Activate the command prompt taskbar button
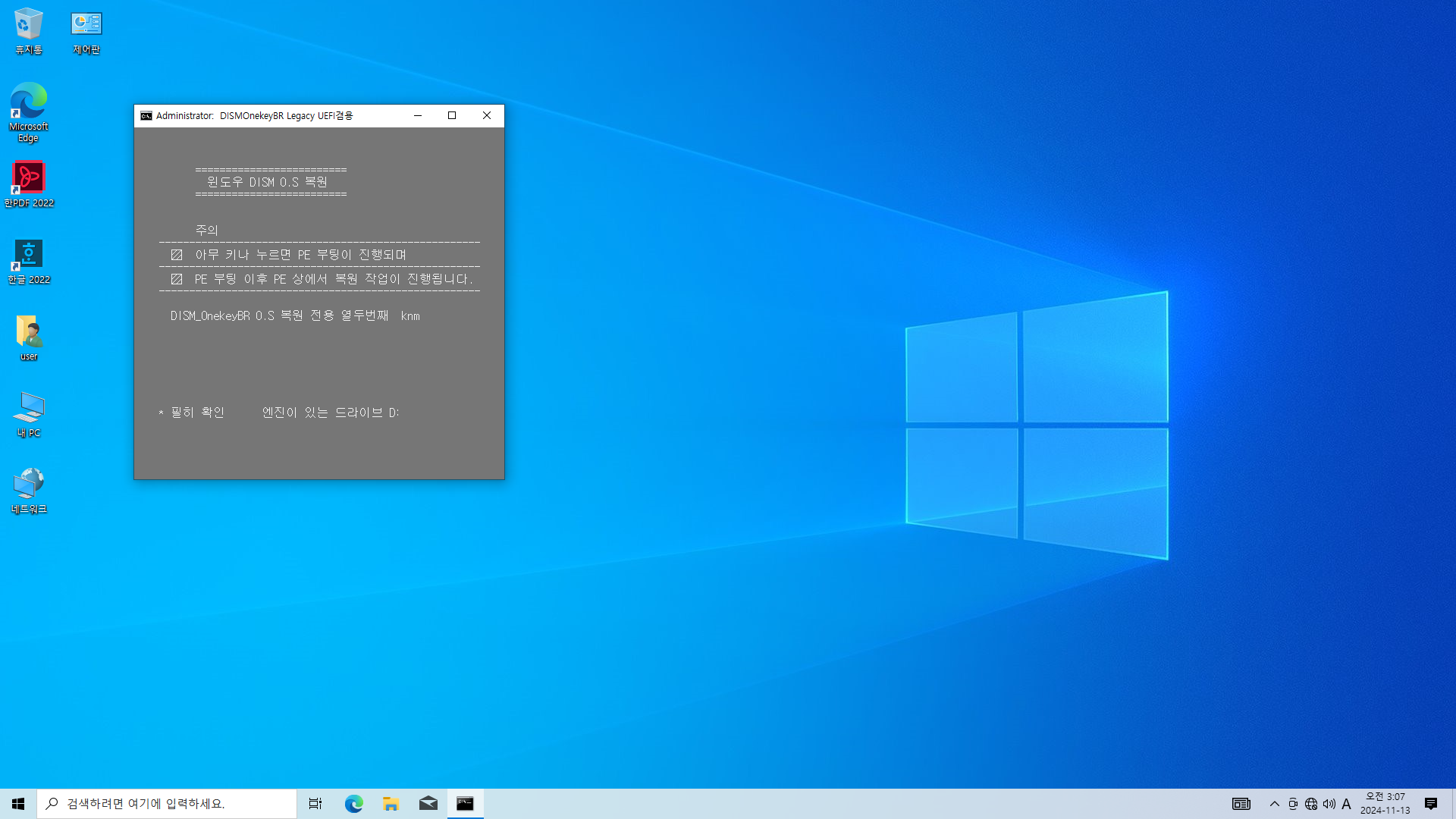The width and height of the screenshot is (1456, 819). pos(465,804)
